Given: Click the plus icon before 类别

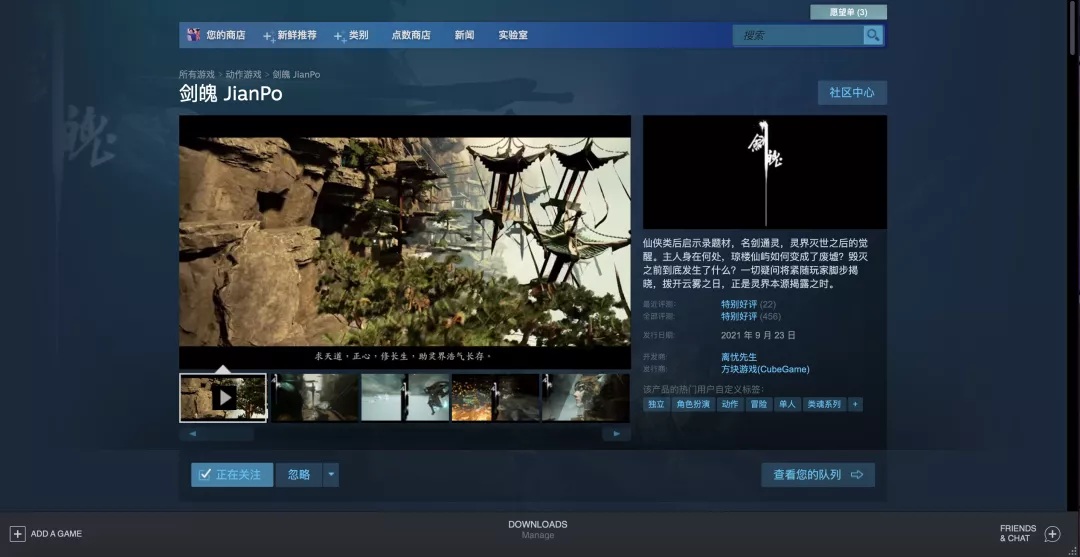Looking at the screenshot, I should [x=339, y=36].
